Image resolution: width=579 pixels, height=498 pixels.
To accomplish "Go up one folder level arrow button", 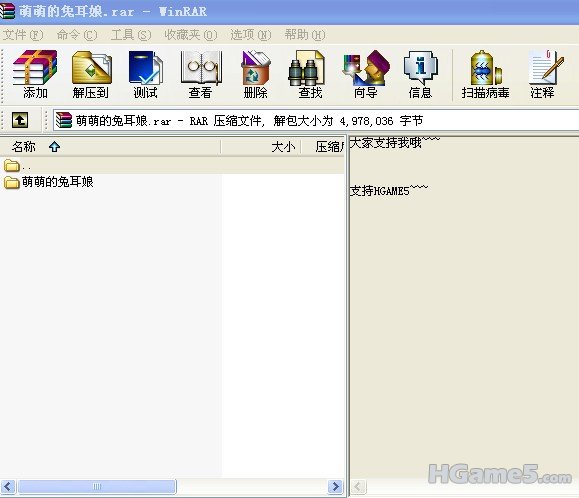I will (x=20, y=120).
